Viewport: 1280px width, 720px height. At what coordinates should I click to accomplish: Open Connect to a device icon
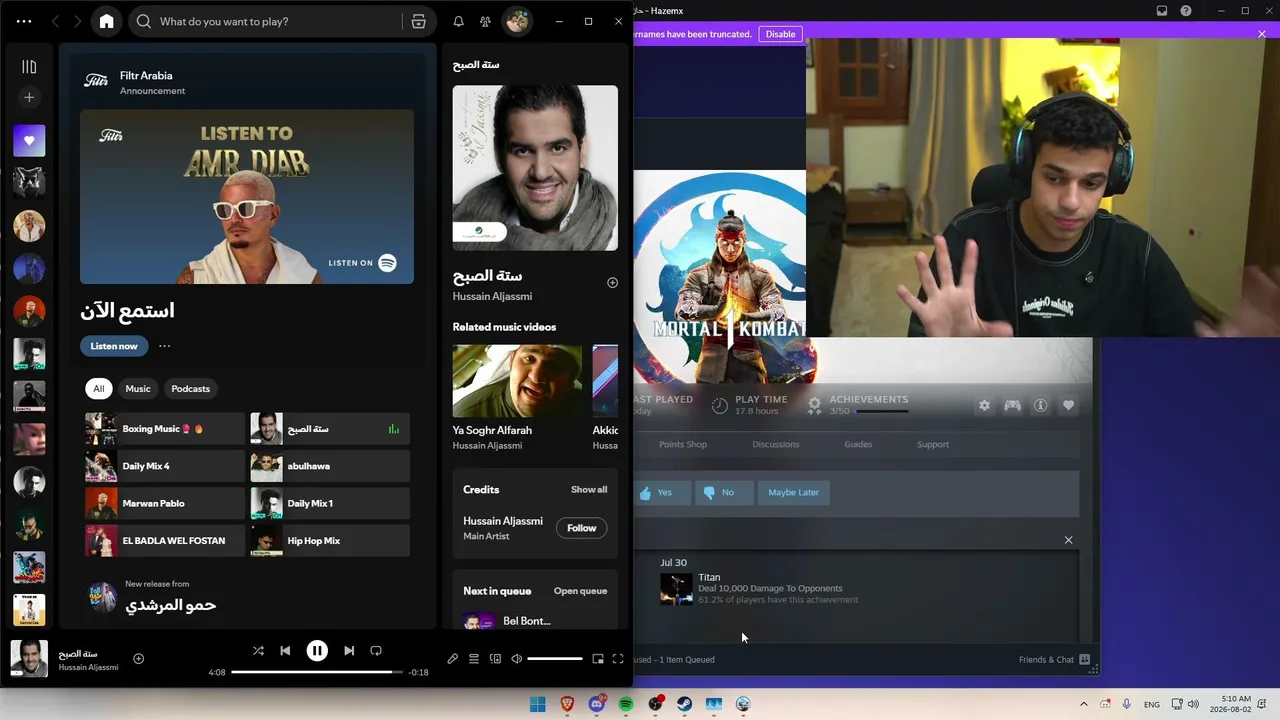(x=495, y=659)
